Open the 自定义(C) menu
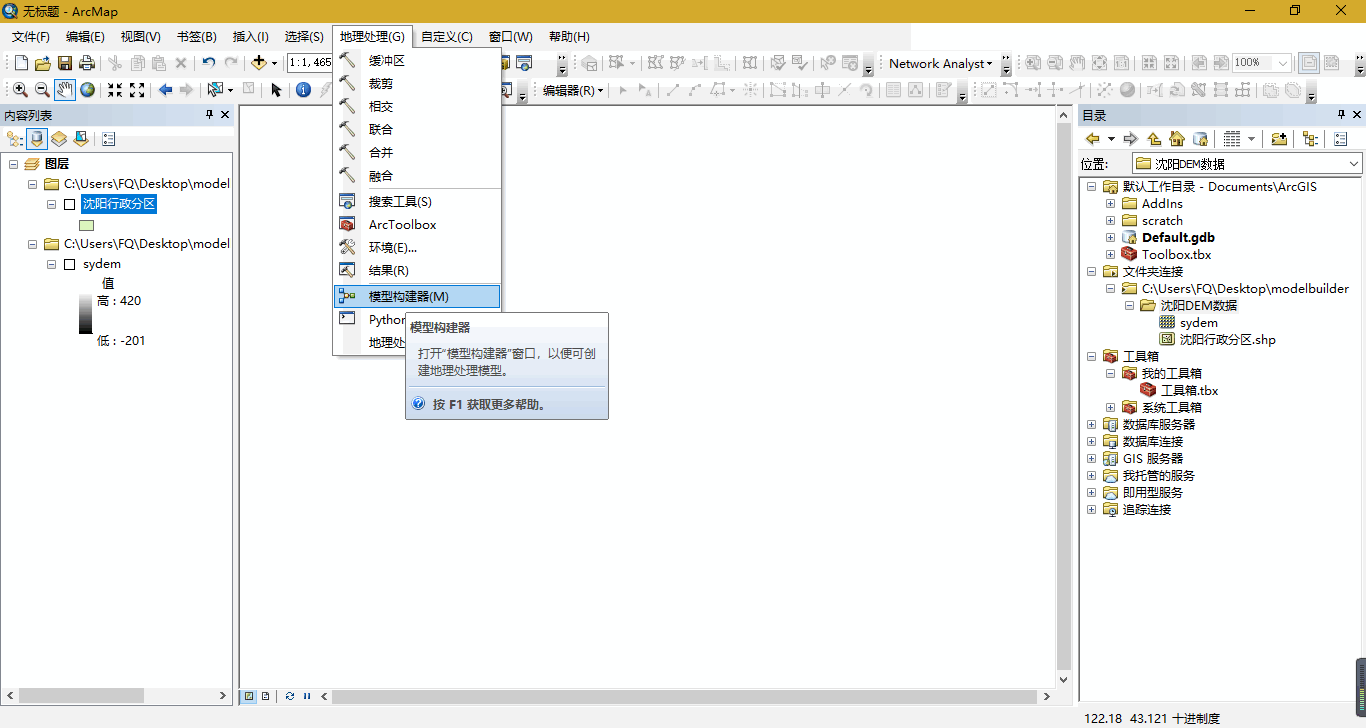This screenshot has height=728, width=1366. point(446,36)
